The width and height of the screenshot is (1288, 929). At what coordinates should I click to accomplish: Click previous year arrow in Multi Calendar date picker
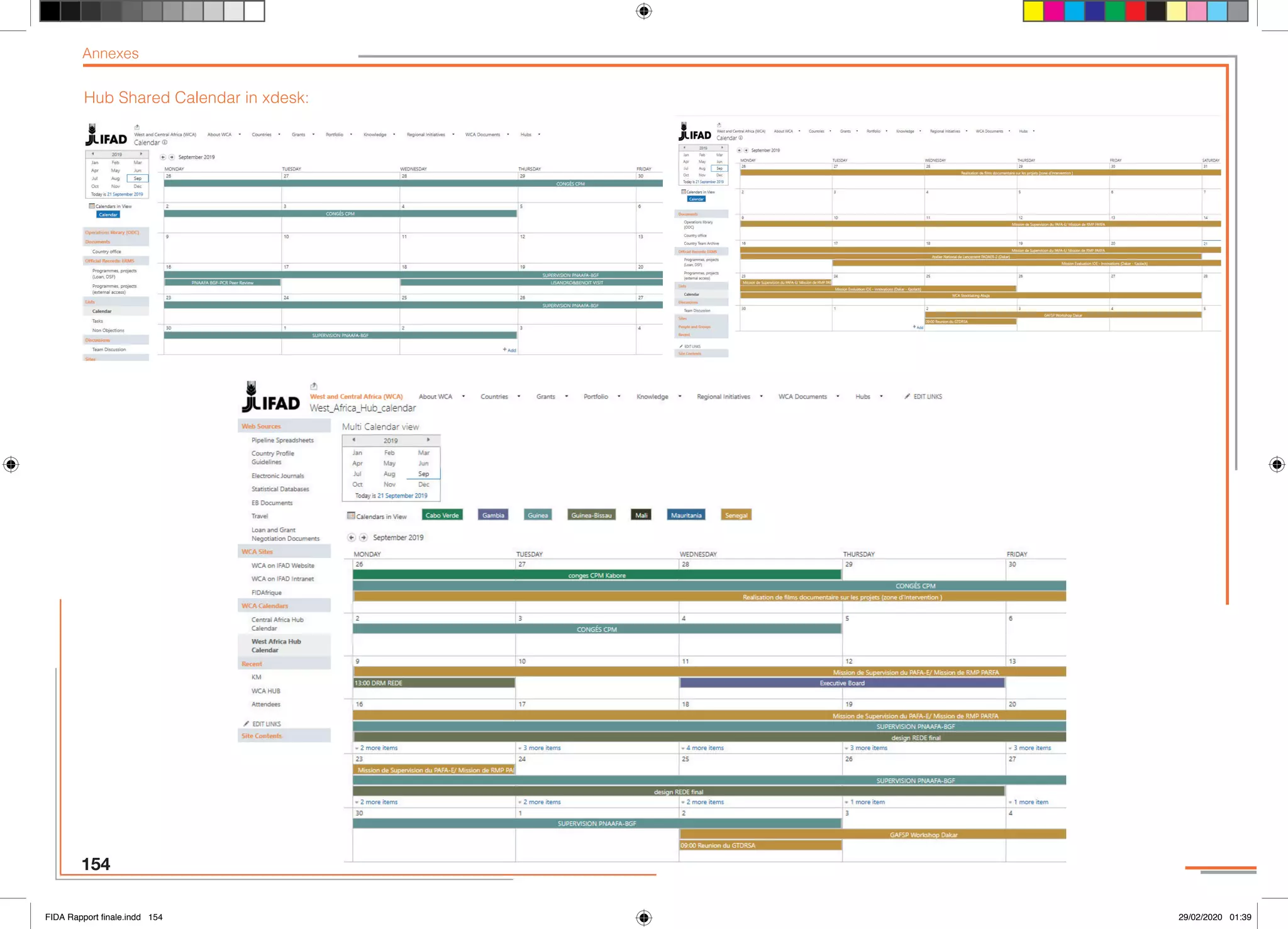tap(354, 440)
